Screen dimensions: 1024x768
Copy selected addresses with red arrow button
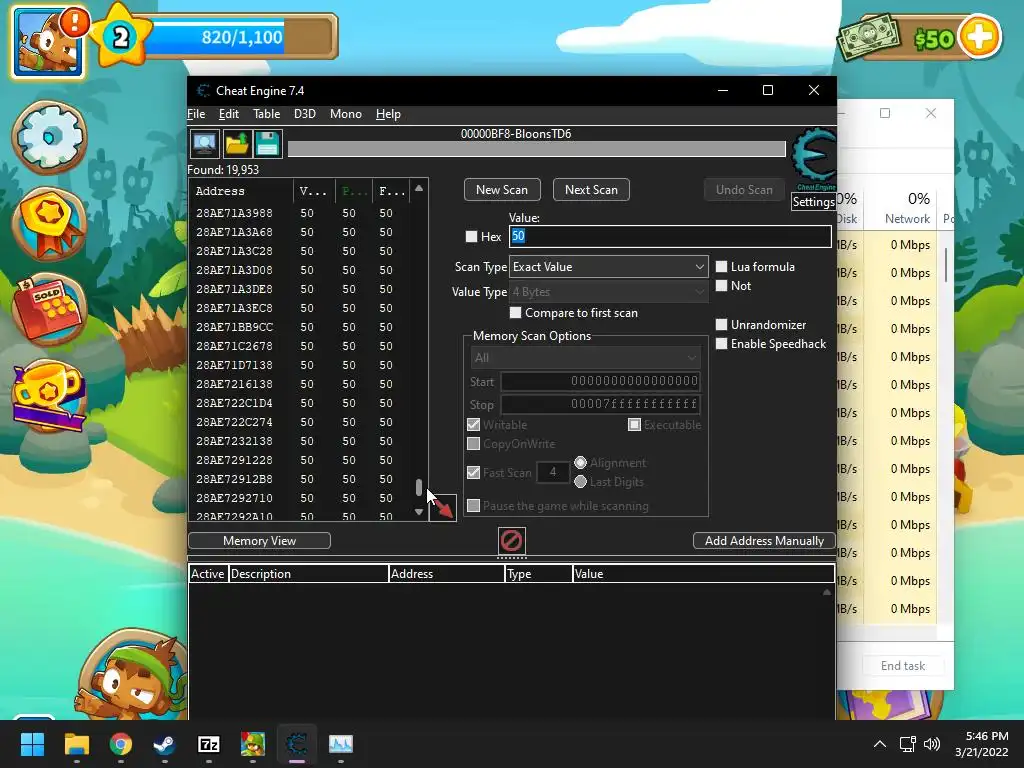coord(443,507)
